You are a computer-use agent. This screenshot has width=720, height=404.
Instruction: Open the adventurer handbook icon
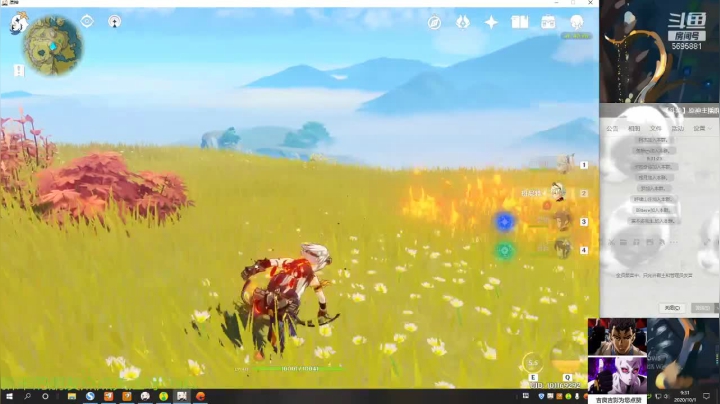click(x=519, y=22)
